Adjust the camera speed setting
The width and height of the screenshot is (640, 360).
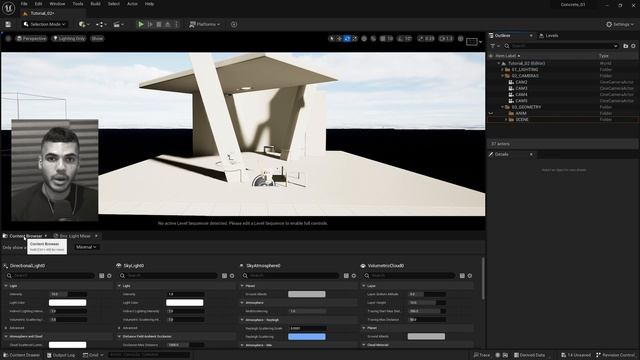(446, 38)
